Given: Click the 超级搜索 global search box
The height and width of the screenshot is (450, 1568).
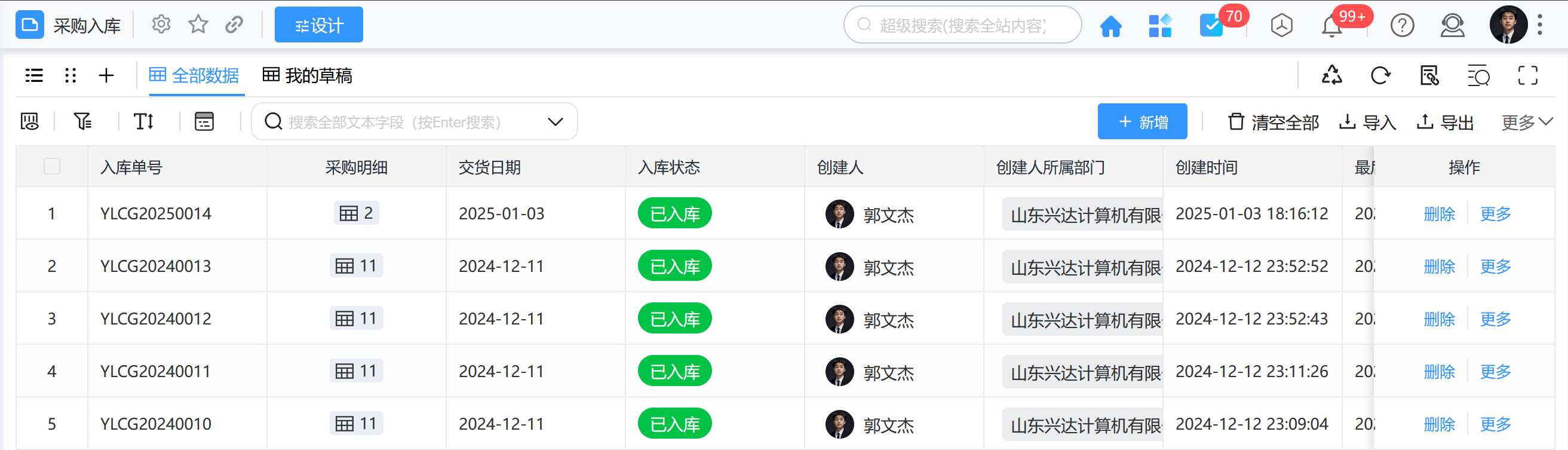Looking at the screenshot, I should (962, 26).
